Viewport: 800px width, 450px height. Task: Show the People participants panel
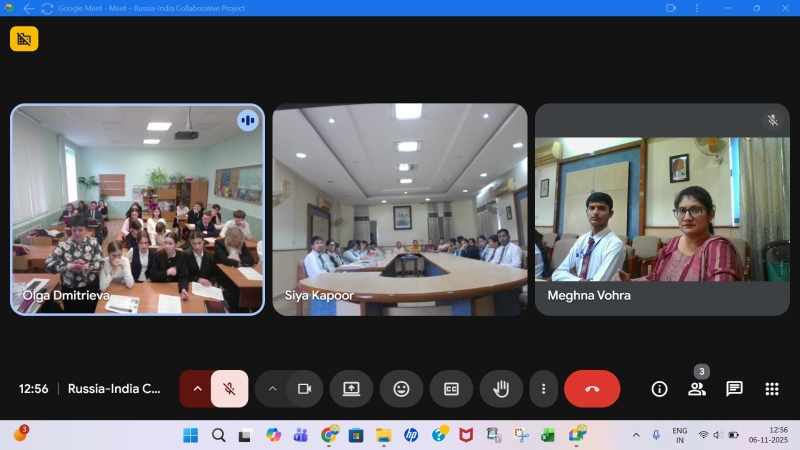tap(697, 389)
